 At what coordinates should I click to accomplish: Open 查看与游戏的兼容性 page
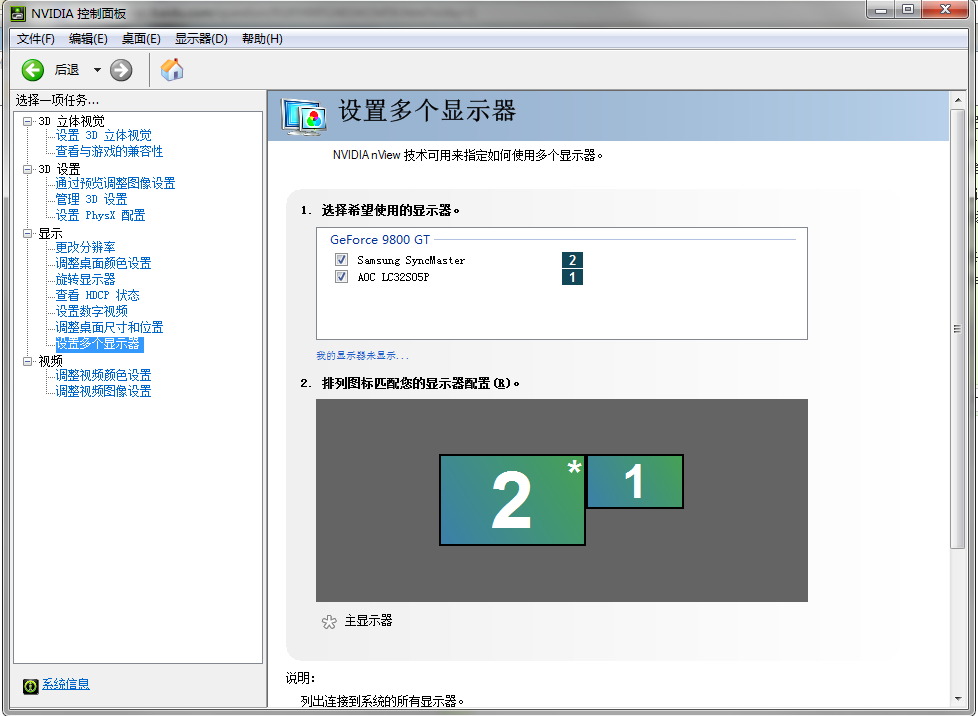coord(109,152)
